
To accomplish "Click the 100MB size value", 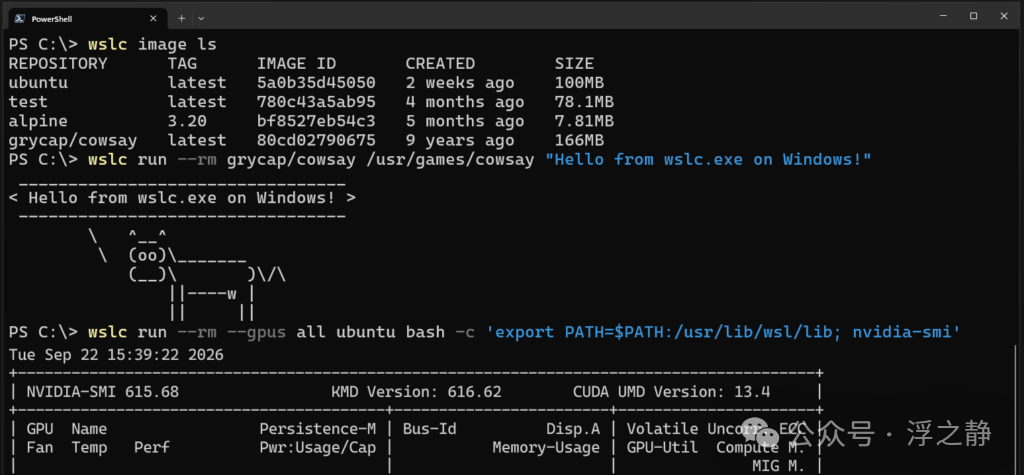I will point(579,83).
